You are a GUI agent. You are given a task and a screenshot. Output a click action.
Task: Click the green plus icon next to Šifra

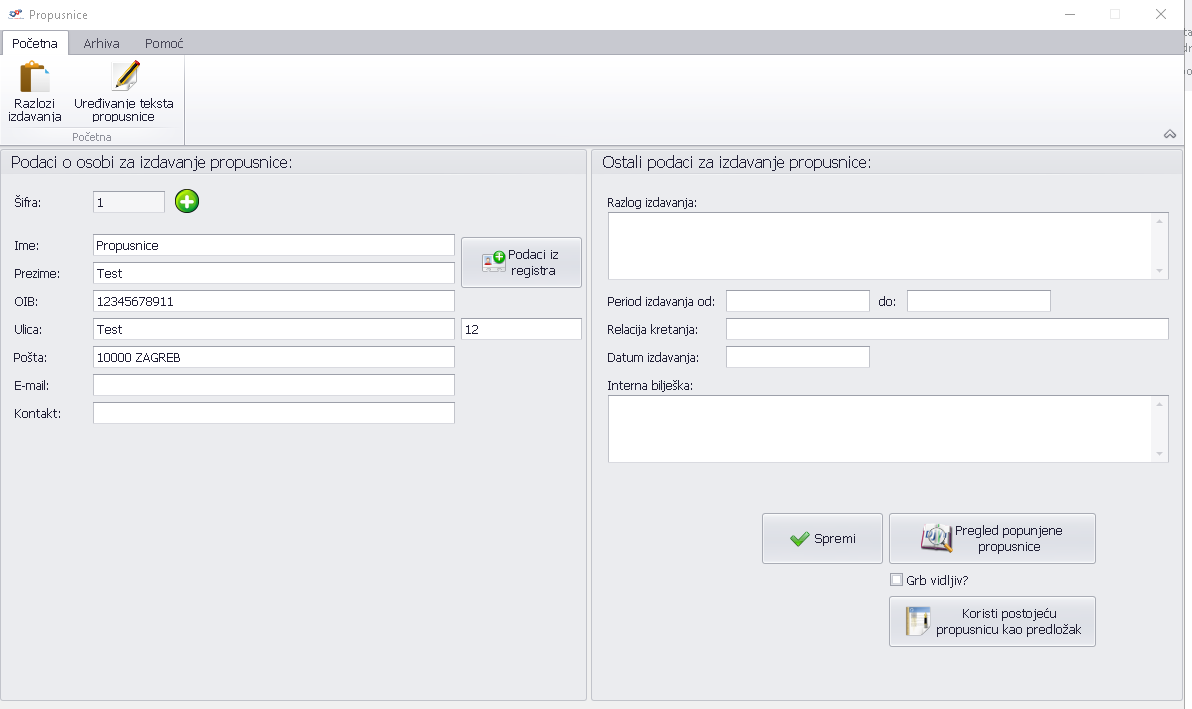pyautogui.click(x=187, y=201)
